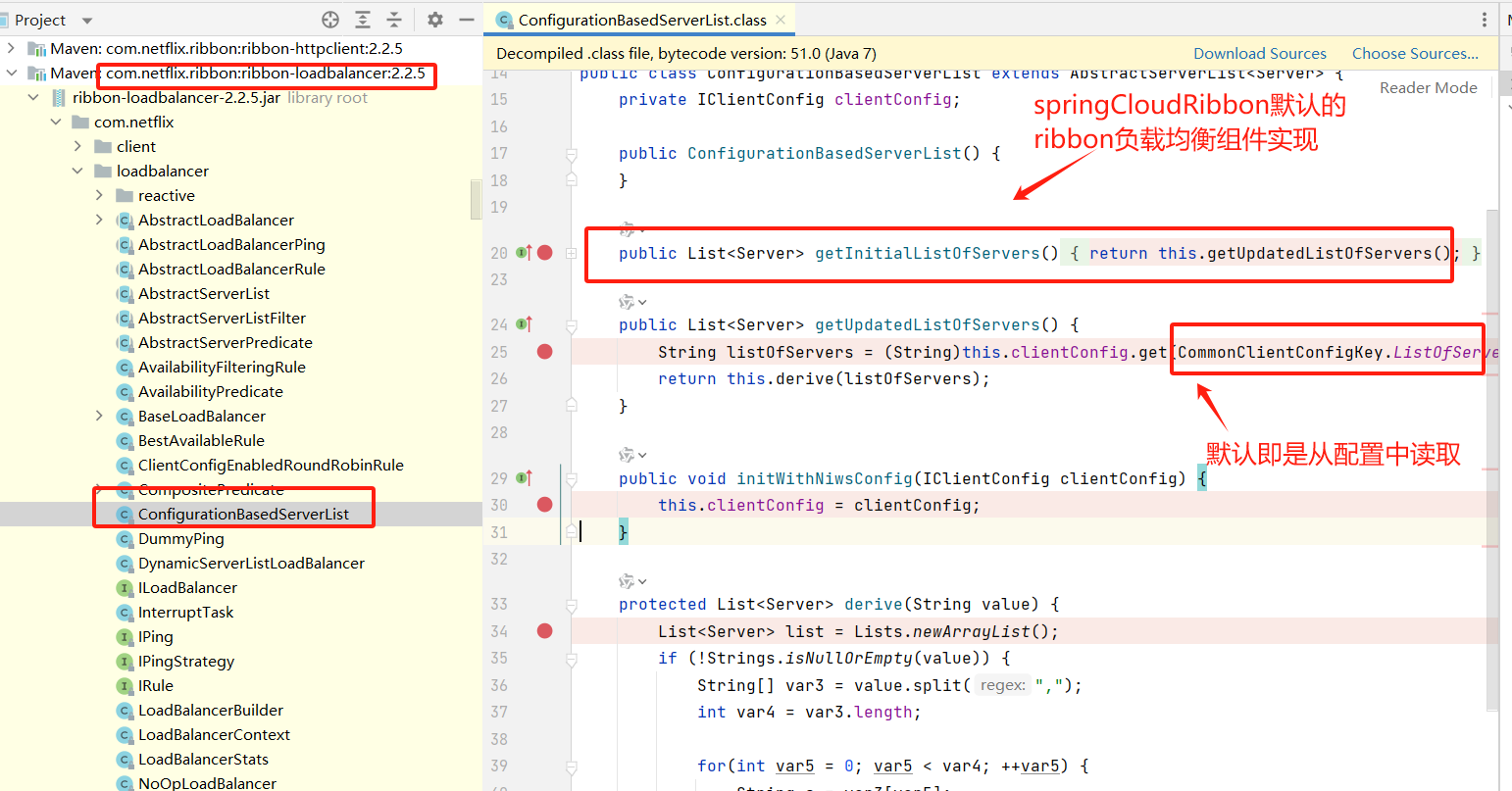Collapse ribbon-loadbalancer-2.2.5.jar node
This screenshot has width=1512, height=791.
point(33,97)
